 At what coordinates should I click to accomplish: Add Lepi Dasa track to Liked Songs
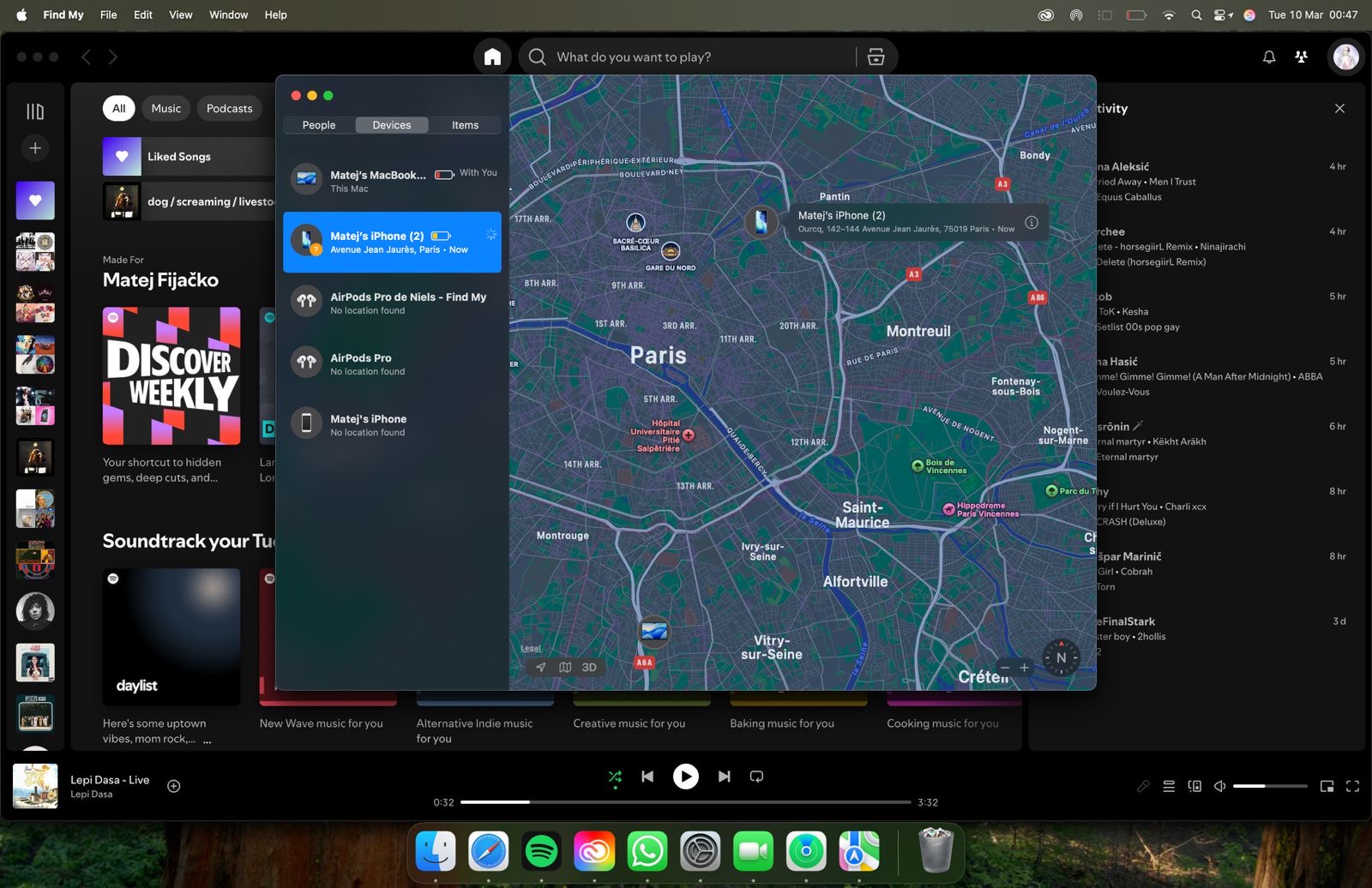[173, 786]
